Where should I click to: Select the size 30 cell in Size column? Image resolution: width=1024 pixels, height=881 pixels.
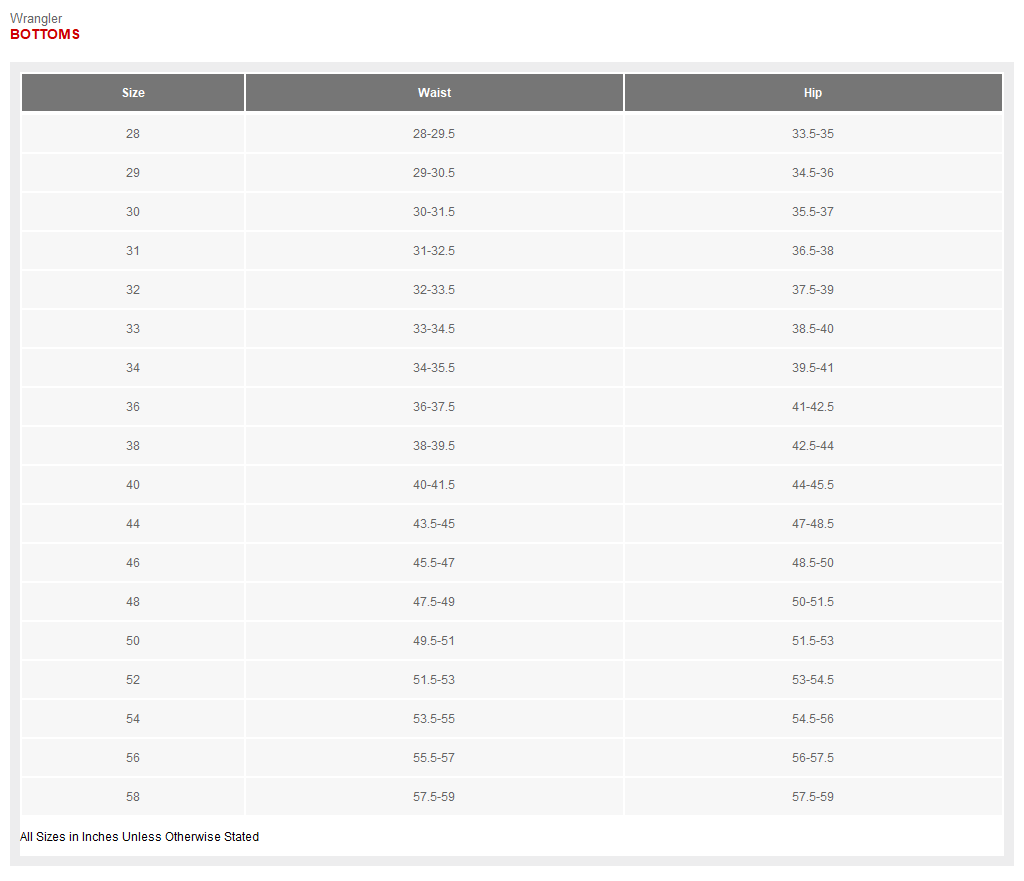133,212
